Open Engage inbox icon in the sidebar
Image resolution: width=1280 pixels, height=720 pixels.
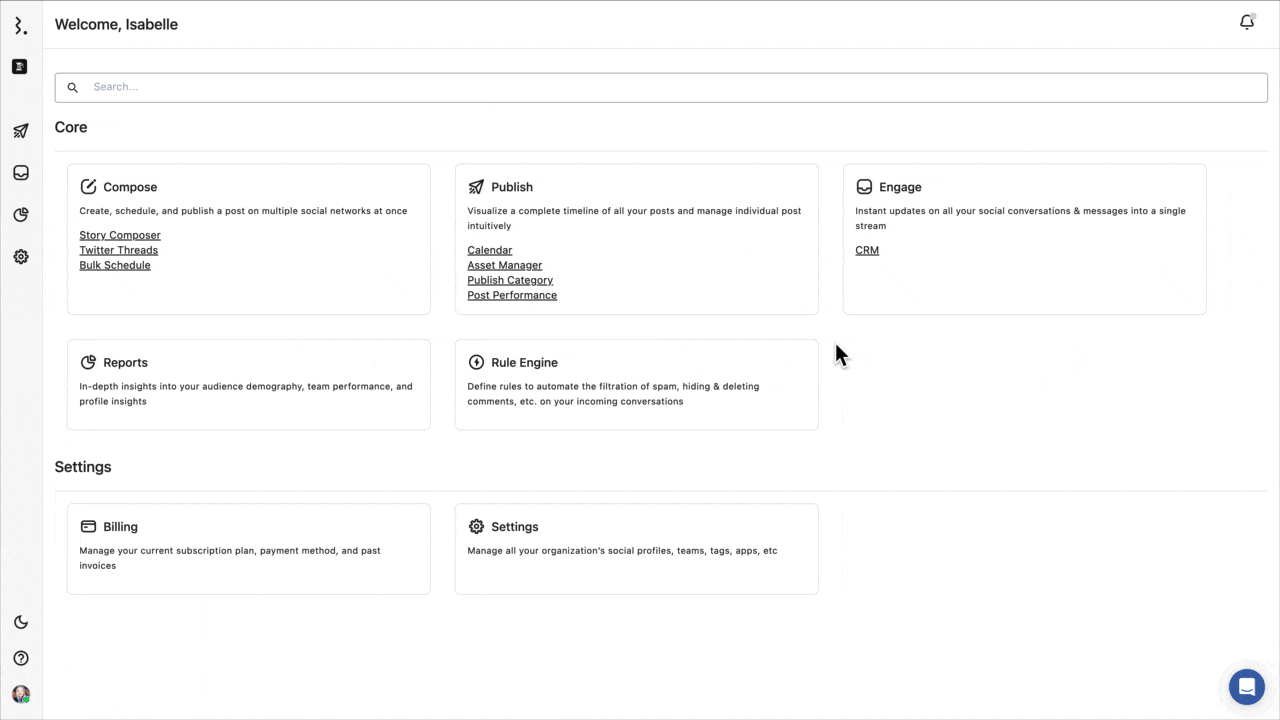tap(21, 173)
